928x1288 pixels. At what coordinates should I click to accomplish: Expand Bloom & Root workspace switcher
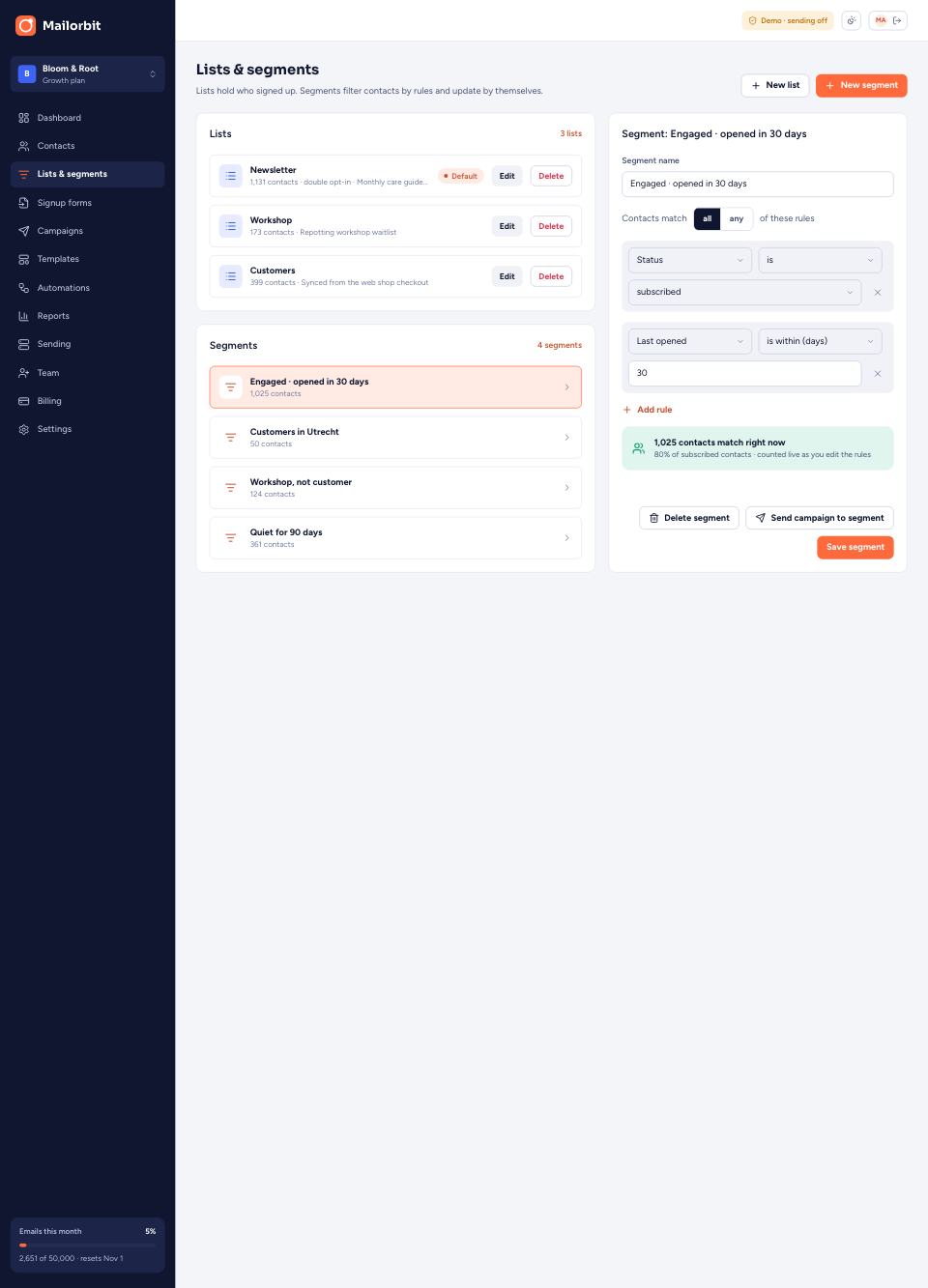tap(87, 74)
